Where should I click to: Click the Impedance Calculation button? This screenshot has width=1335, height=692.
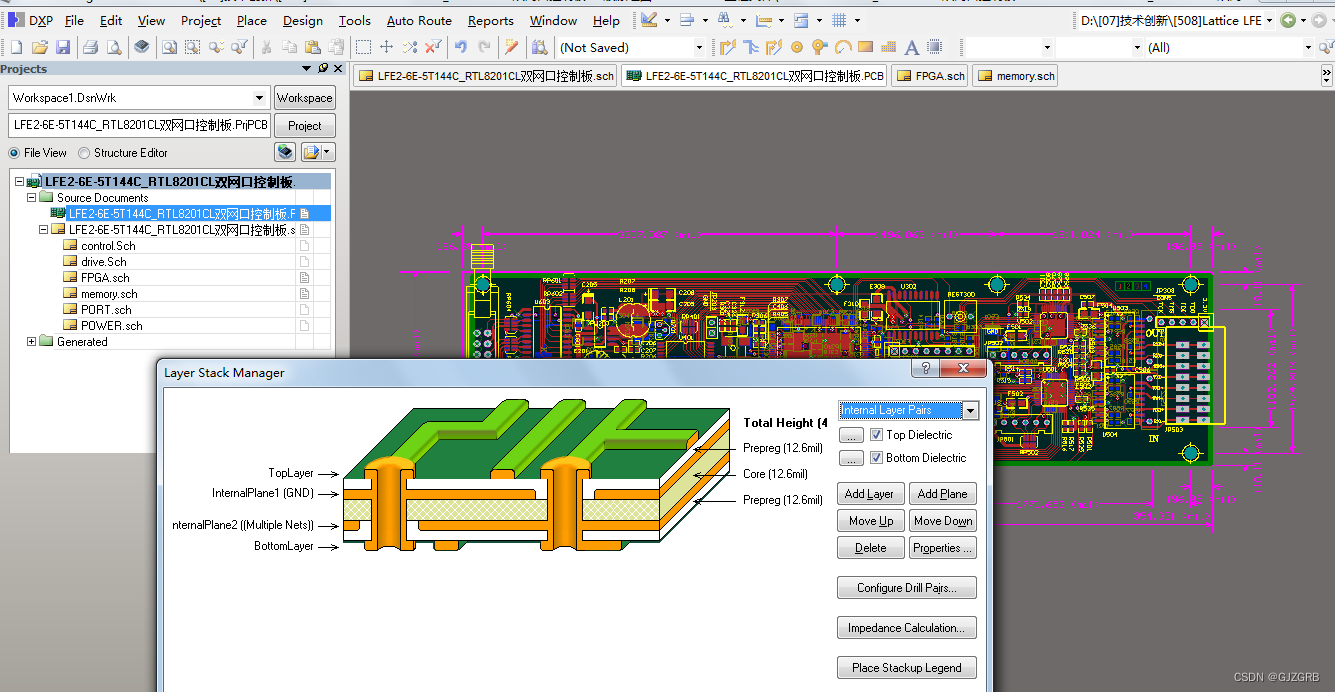906,627
